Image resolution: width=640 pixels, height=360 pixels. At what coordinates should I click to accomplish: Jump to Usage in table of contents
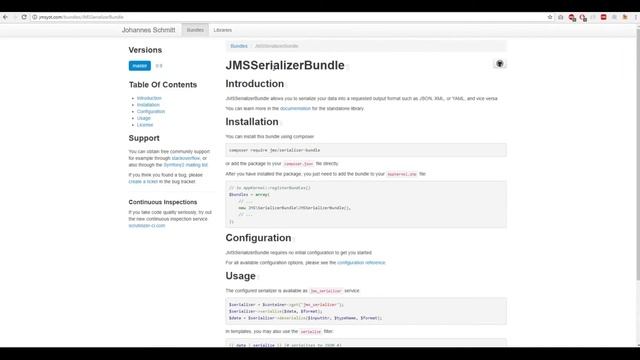144,118
